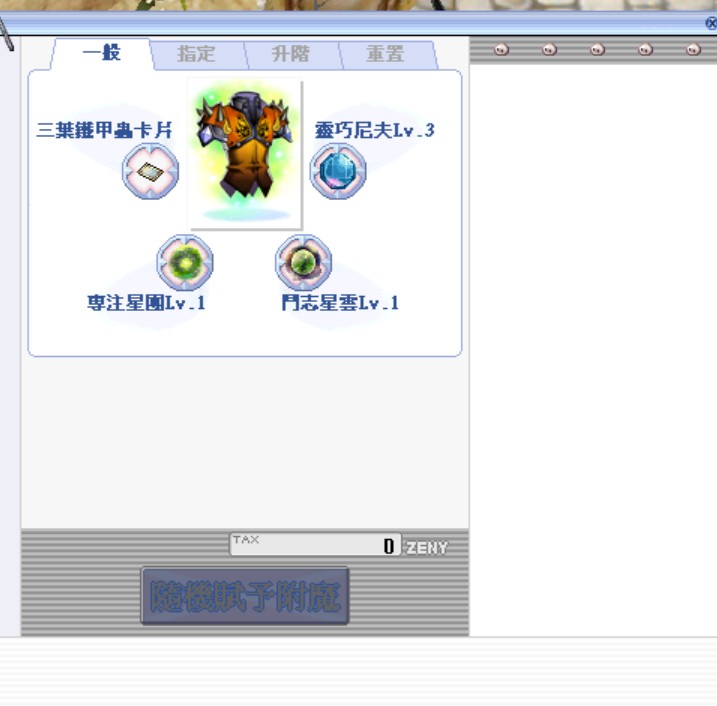717x706 pixels.
Task: Switch to the 重置 tab
Action: pos(387,54)
